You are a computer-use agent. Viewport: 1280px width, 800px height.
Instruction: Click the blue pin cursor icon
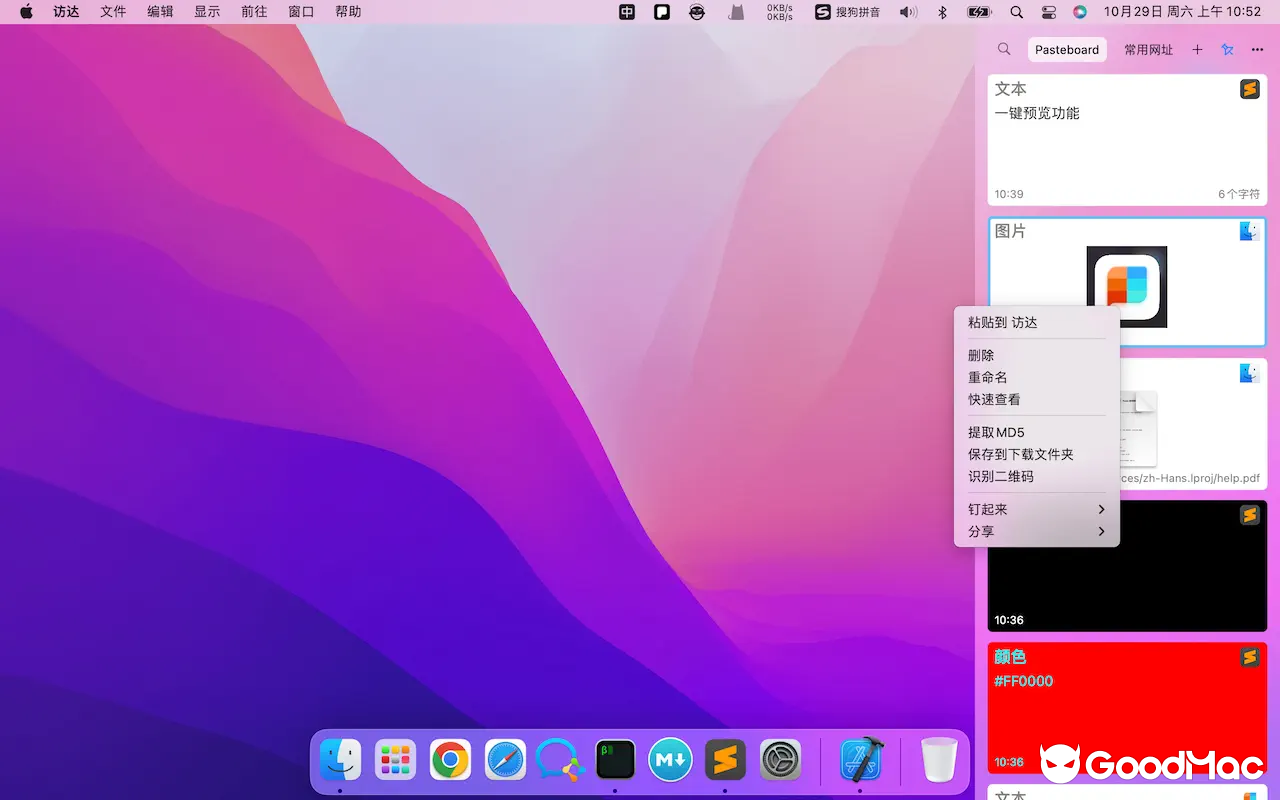(1227, 48)
